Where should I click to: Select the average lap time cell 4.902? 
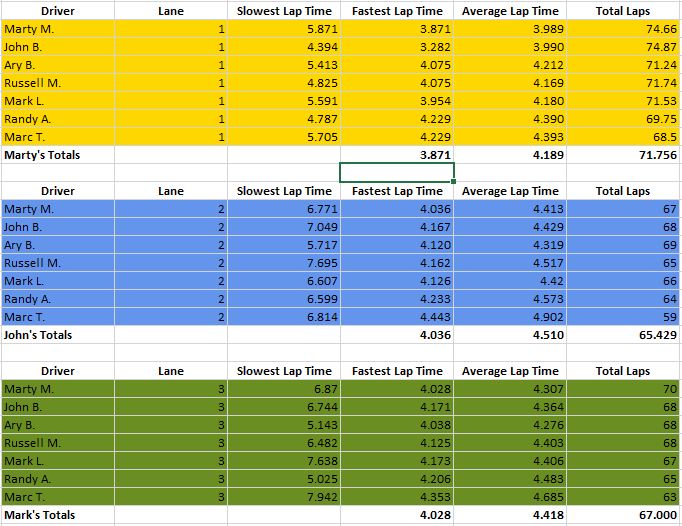pos(510,317)
